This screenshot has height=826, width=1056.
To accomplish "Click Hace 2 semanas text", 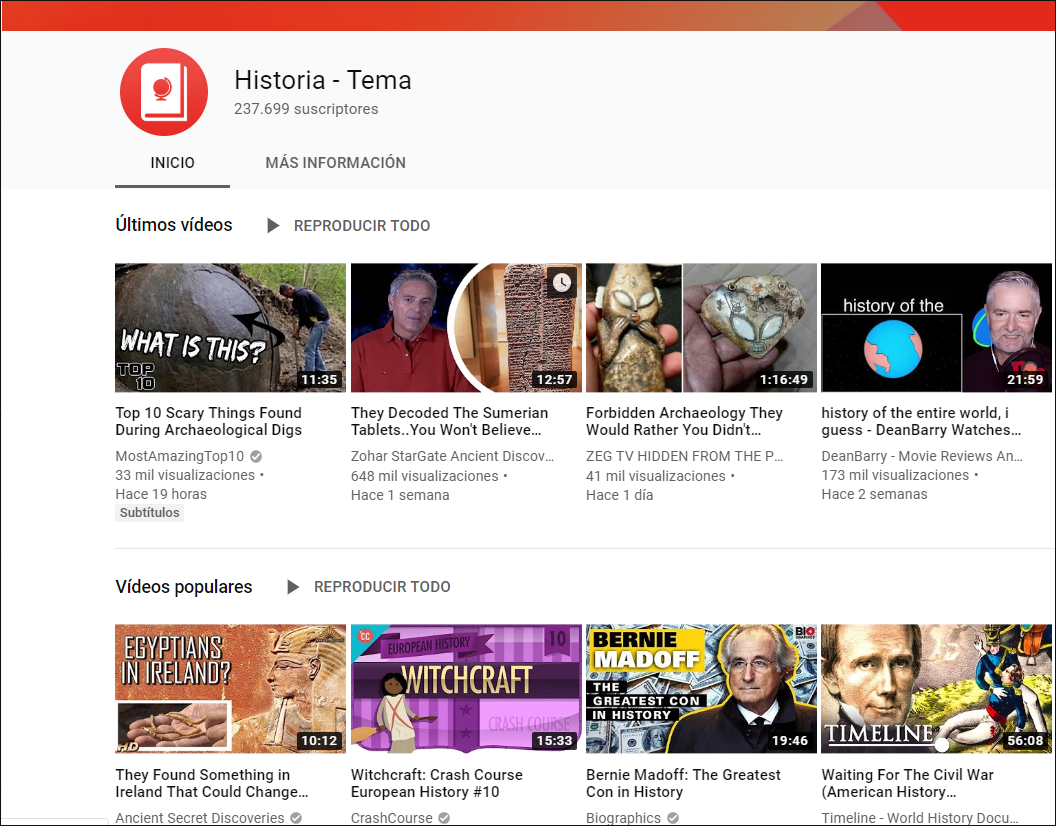I will point(874,494).
